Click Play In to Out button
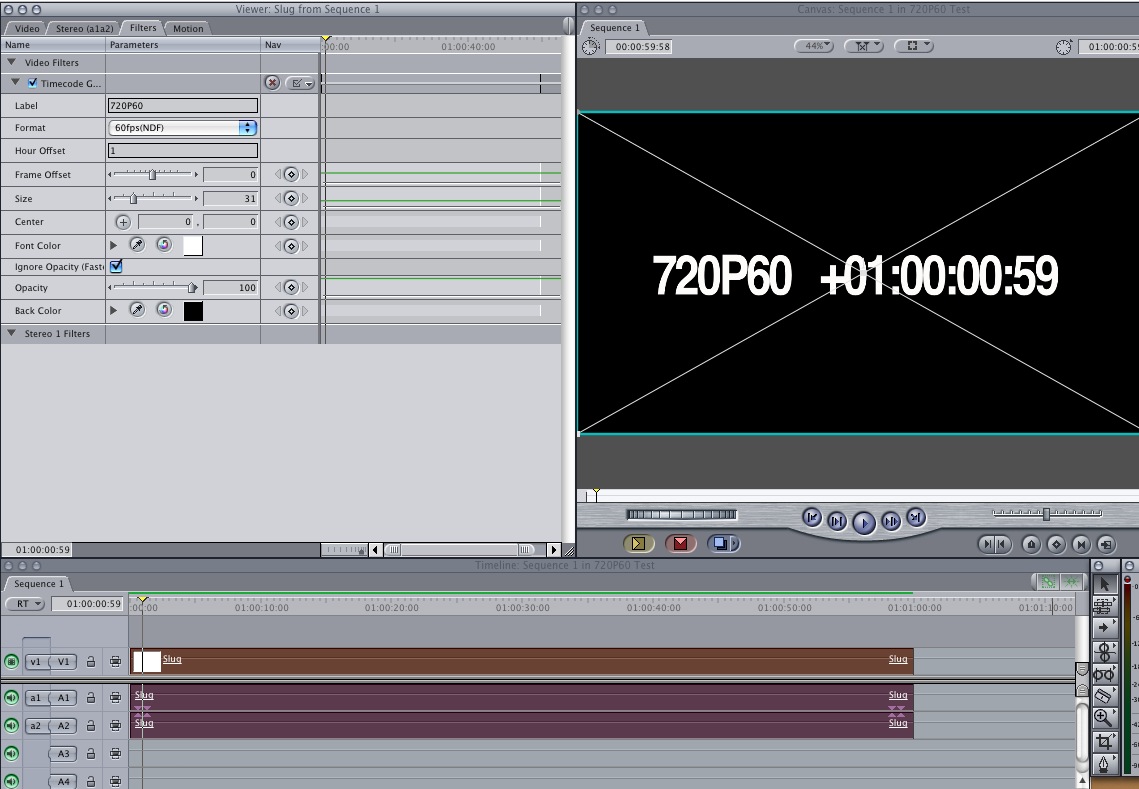Screen dimensions: 1139x789 [837, 521]
